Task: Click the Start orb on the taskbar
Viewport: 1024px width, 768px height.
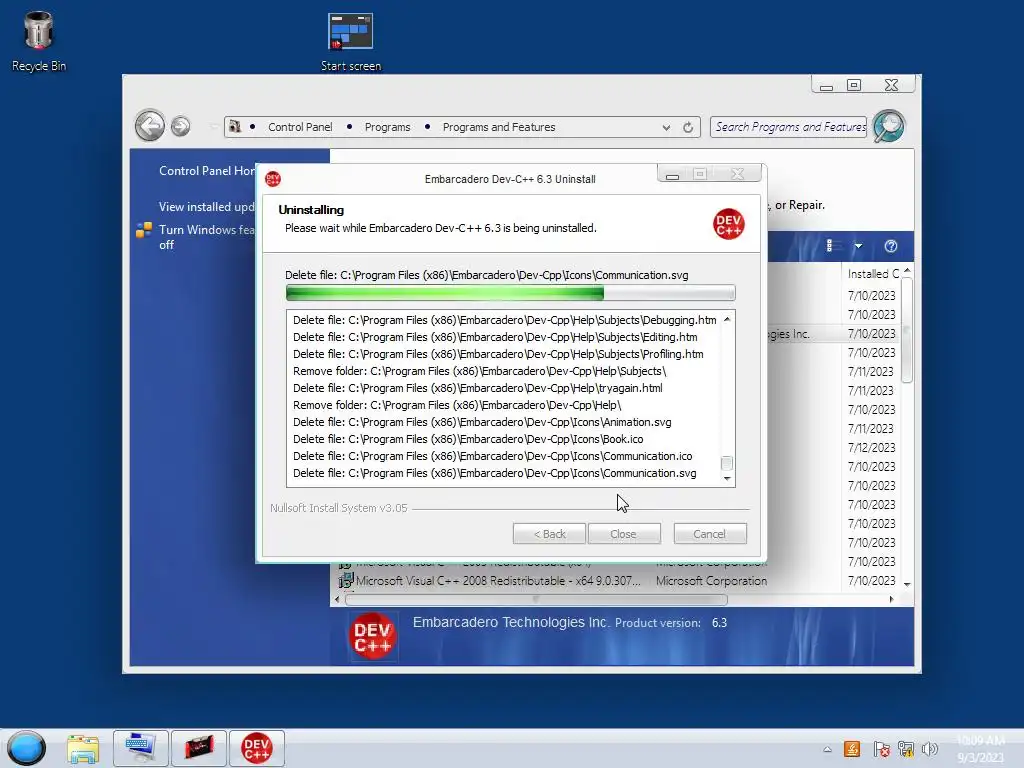Action: (27, 748)
